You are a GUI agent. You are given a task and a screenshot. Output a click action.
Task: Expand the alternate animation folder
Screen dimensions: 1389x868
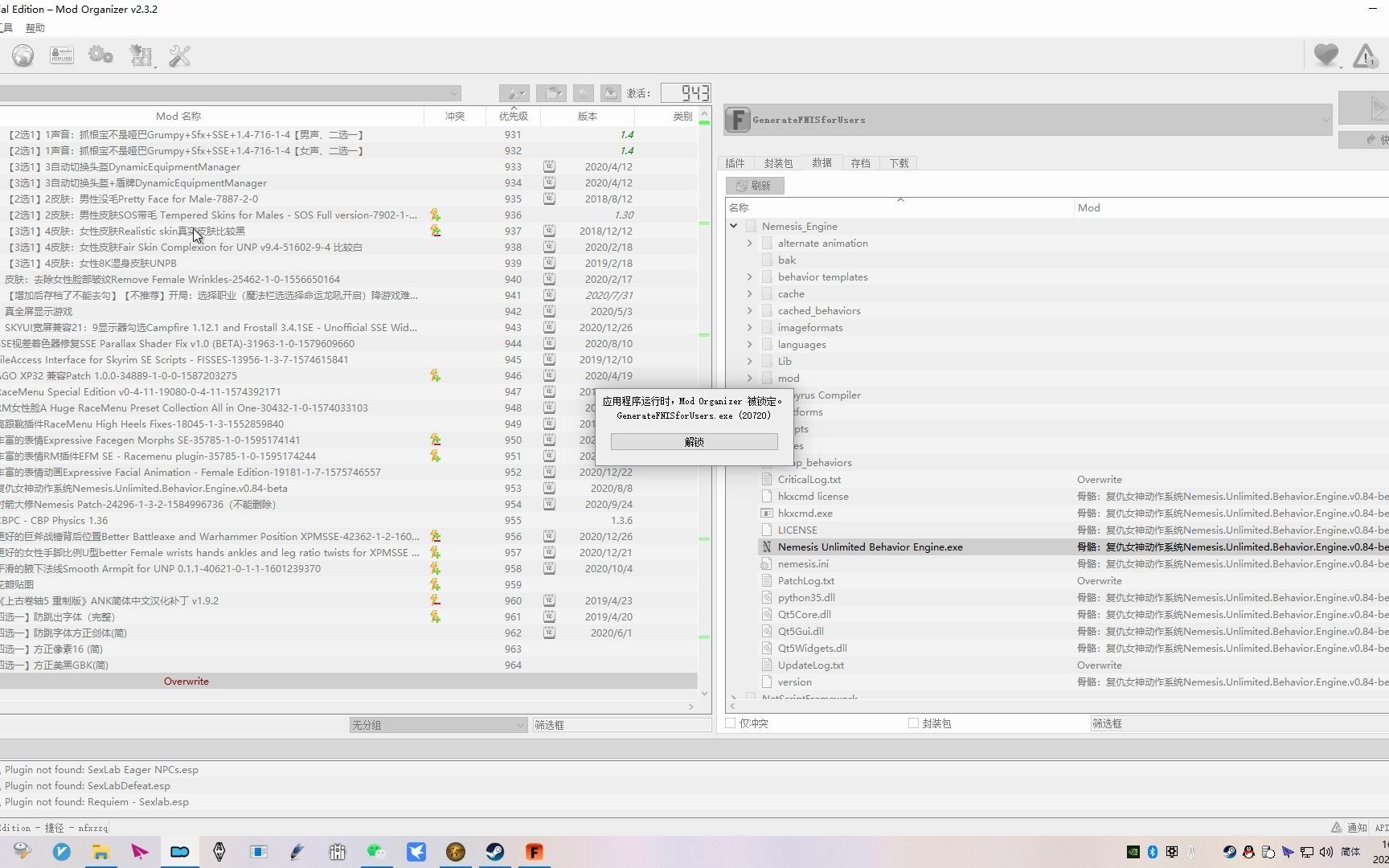(x=750, y=243)
